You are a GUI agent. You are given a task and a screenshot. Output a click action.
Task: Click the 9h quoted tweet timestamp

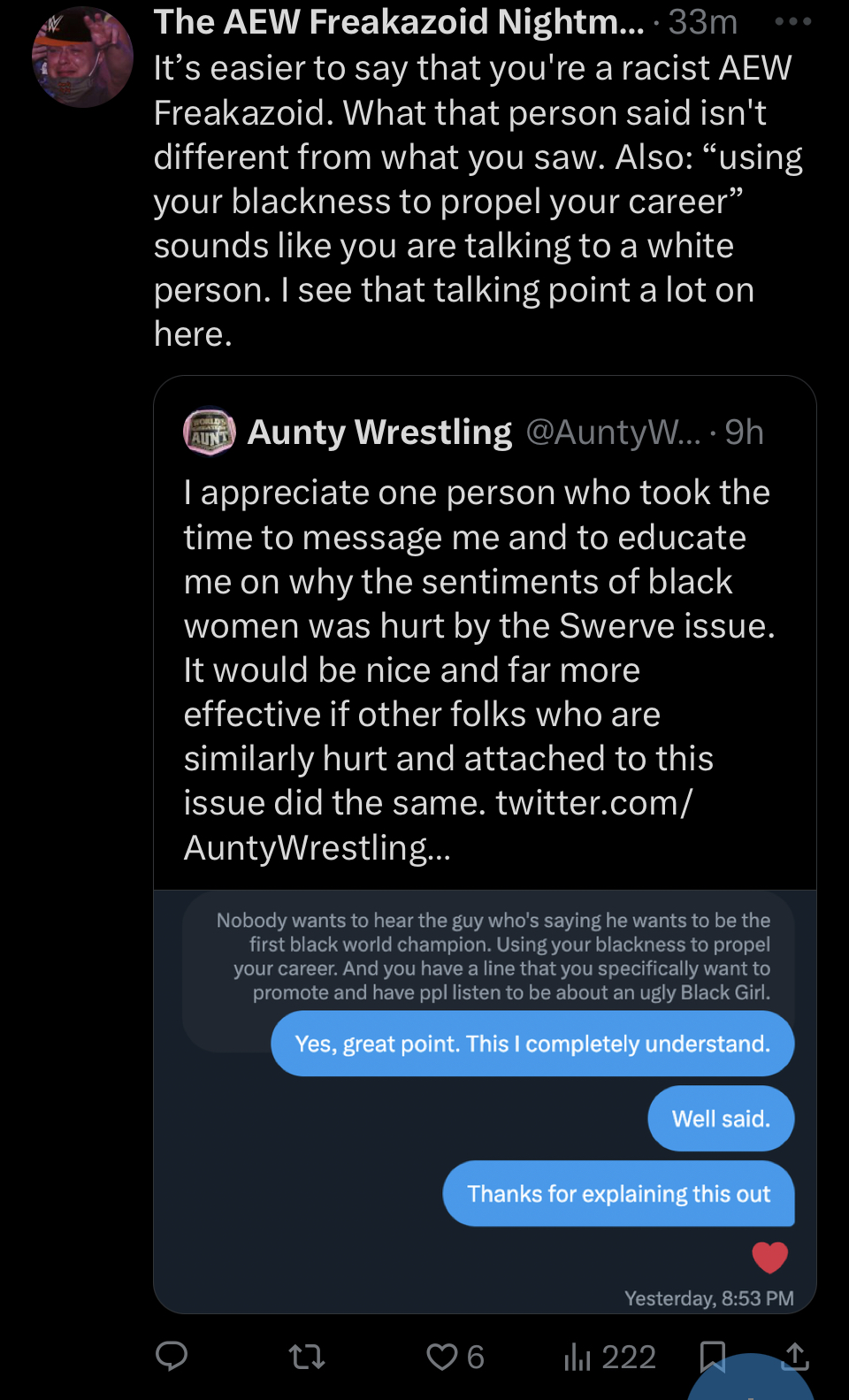tap(744, 432)
